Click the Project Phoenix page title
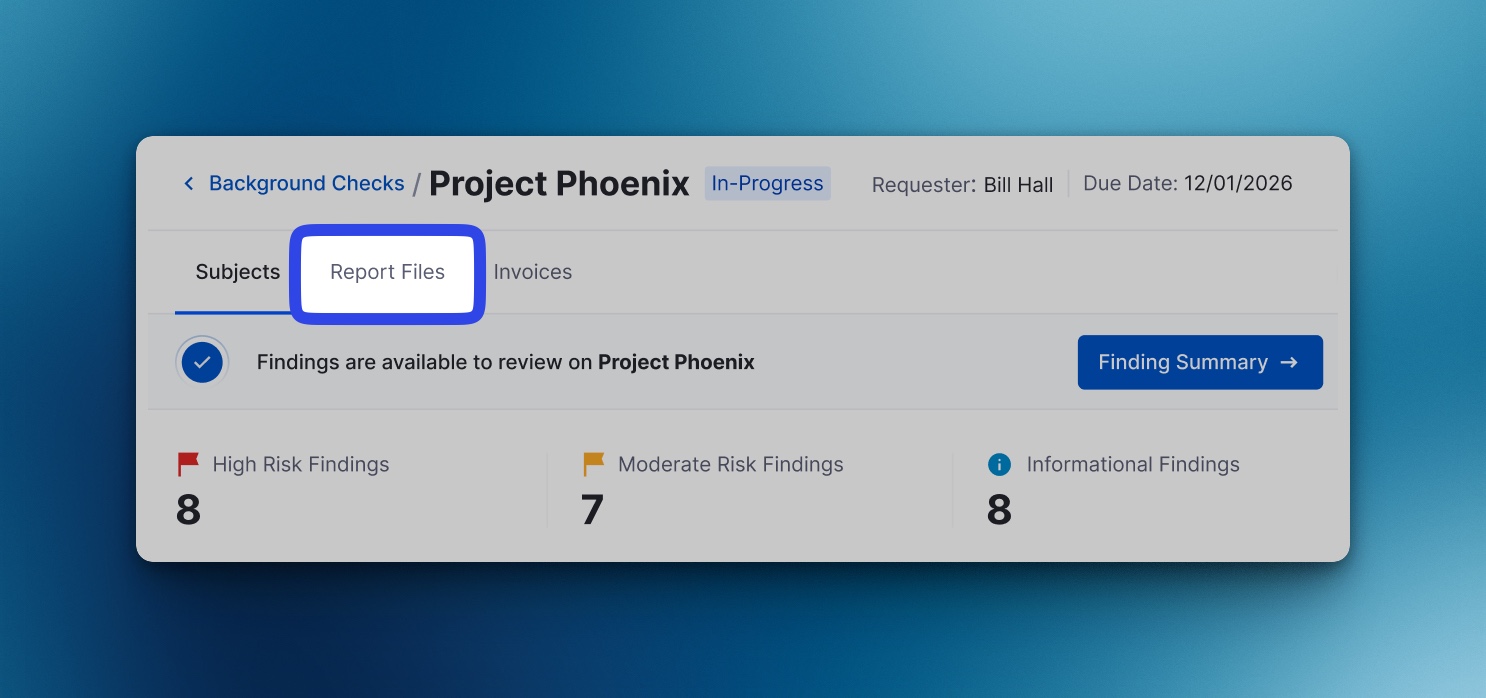This screenshot has width=1486, height=698. pos(559,184)
